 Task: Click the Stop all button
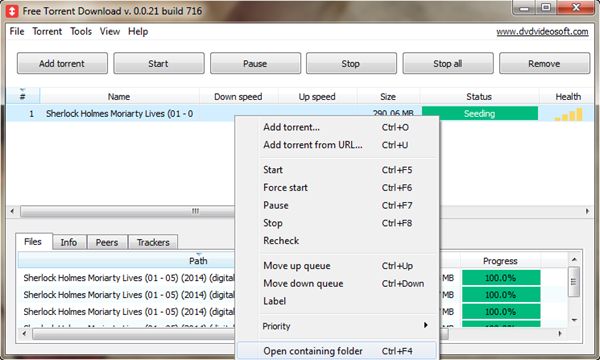448,64
